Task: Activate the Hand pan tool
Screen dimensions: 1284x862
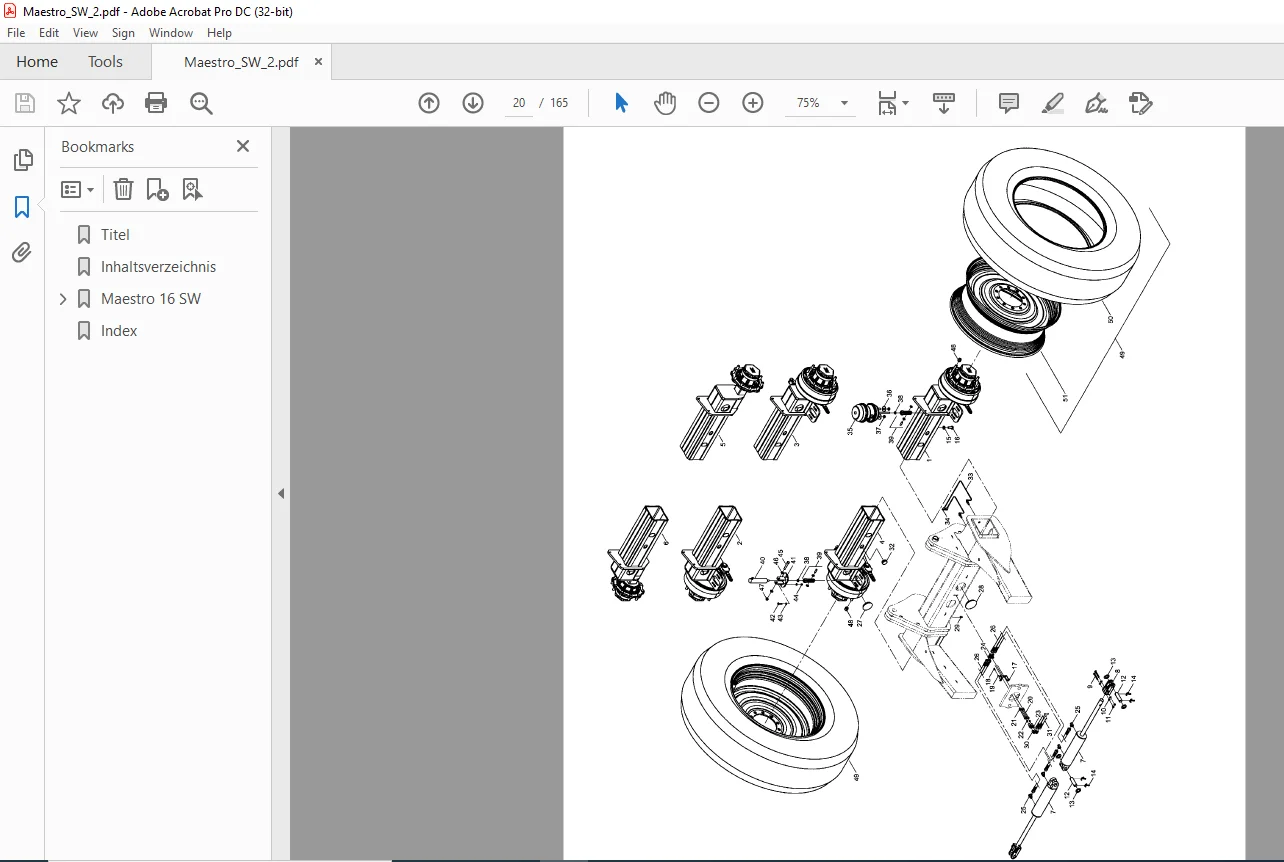Action: tap(665, 103)
